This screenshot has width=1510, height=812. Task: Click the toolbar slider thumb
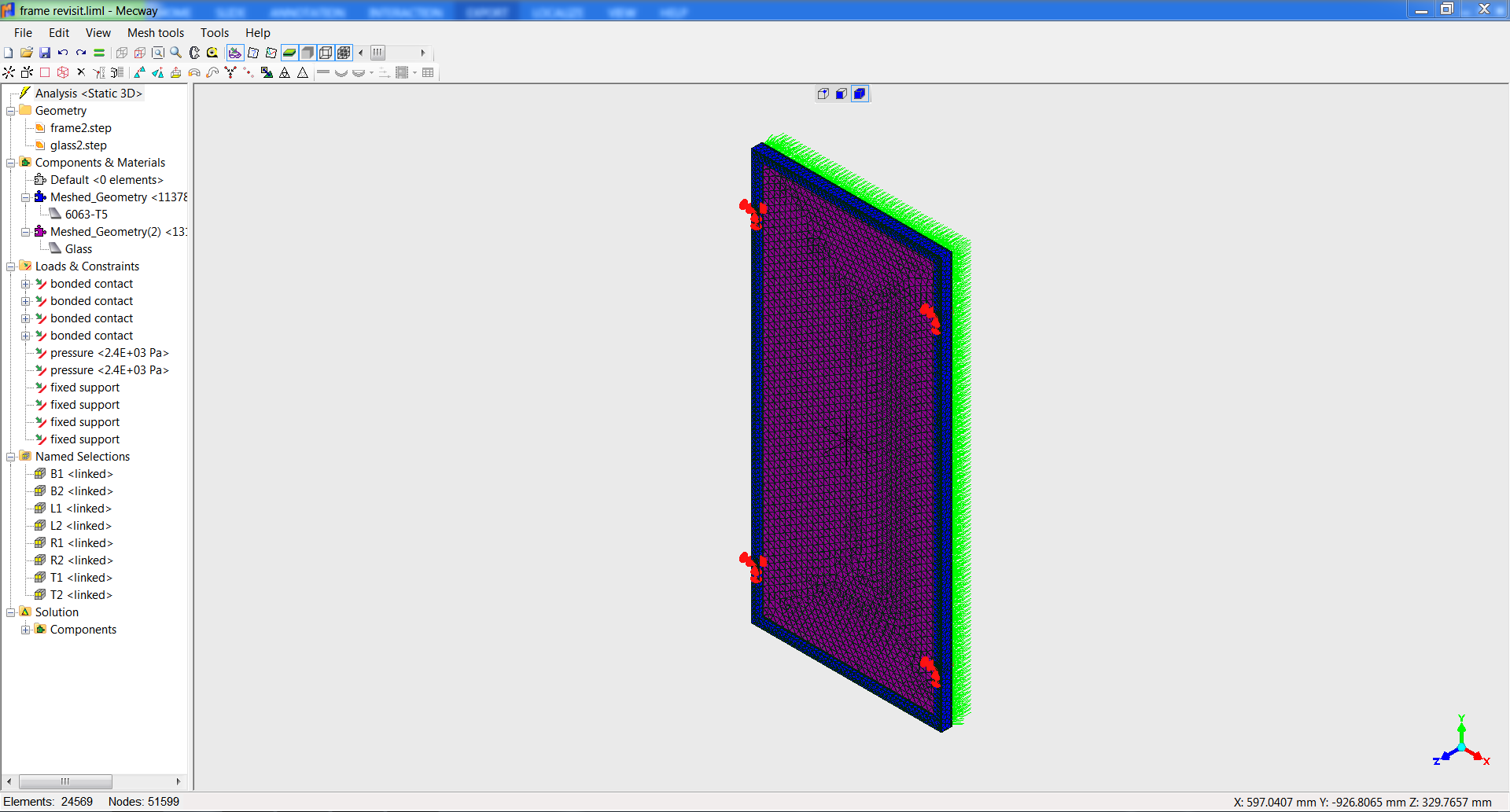[378, 53]
